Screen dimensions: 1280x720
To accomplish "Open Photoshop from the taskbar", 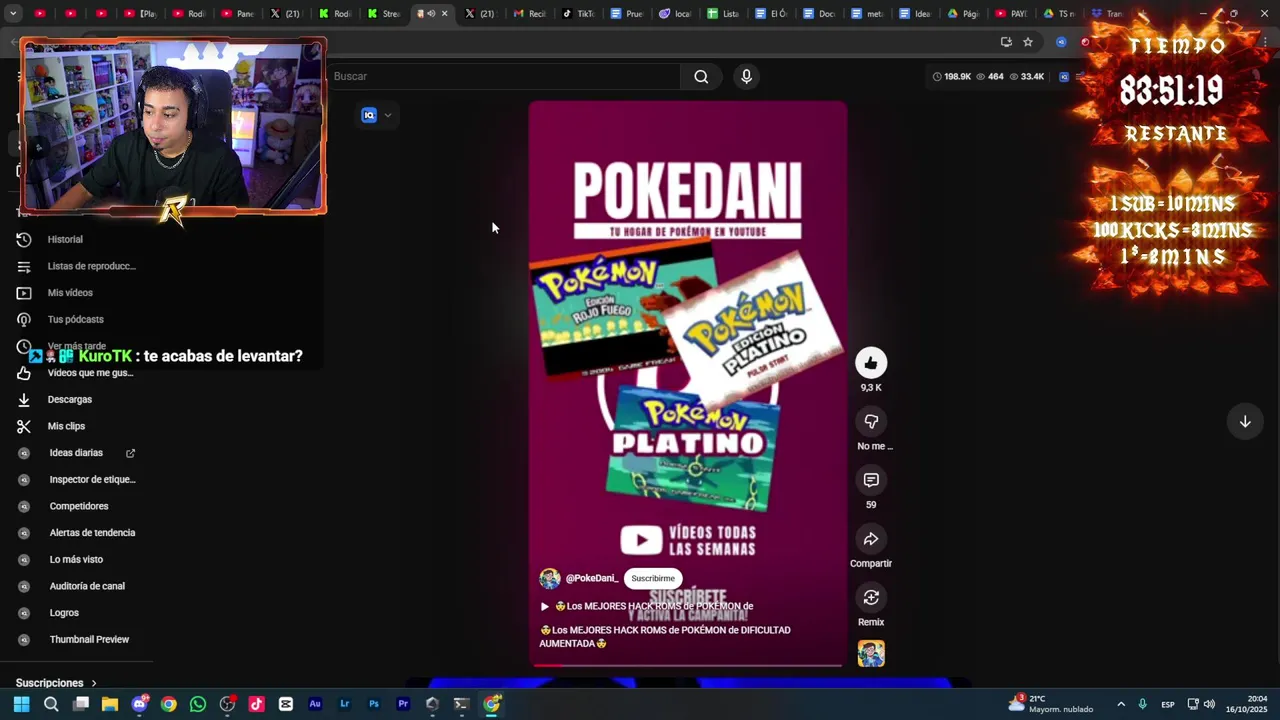I will coord(373,704).
